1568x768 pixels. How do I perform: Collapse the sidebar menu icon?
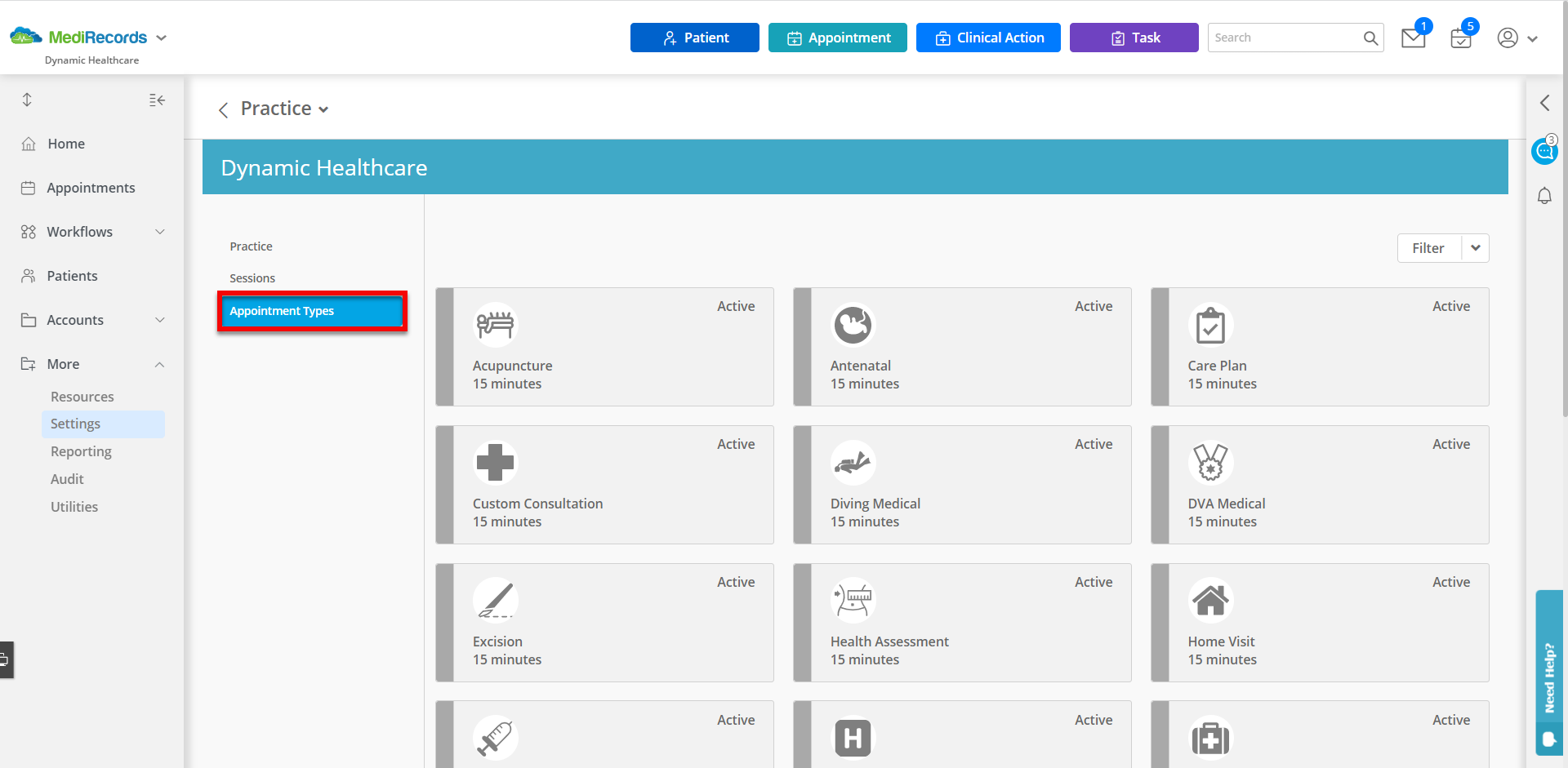point(157,100)
